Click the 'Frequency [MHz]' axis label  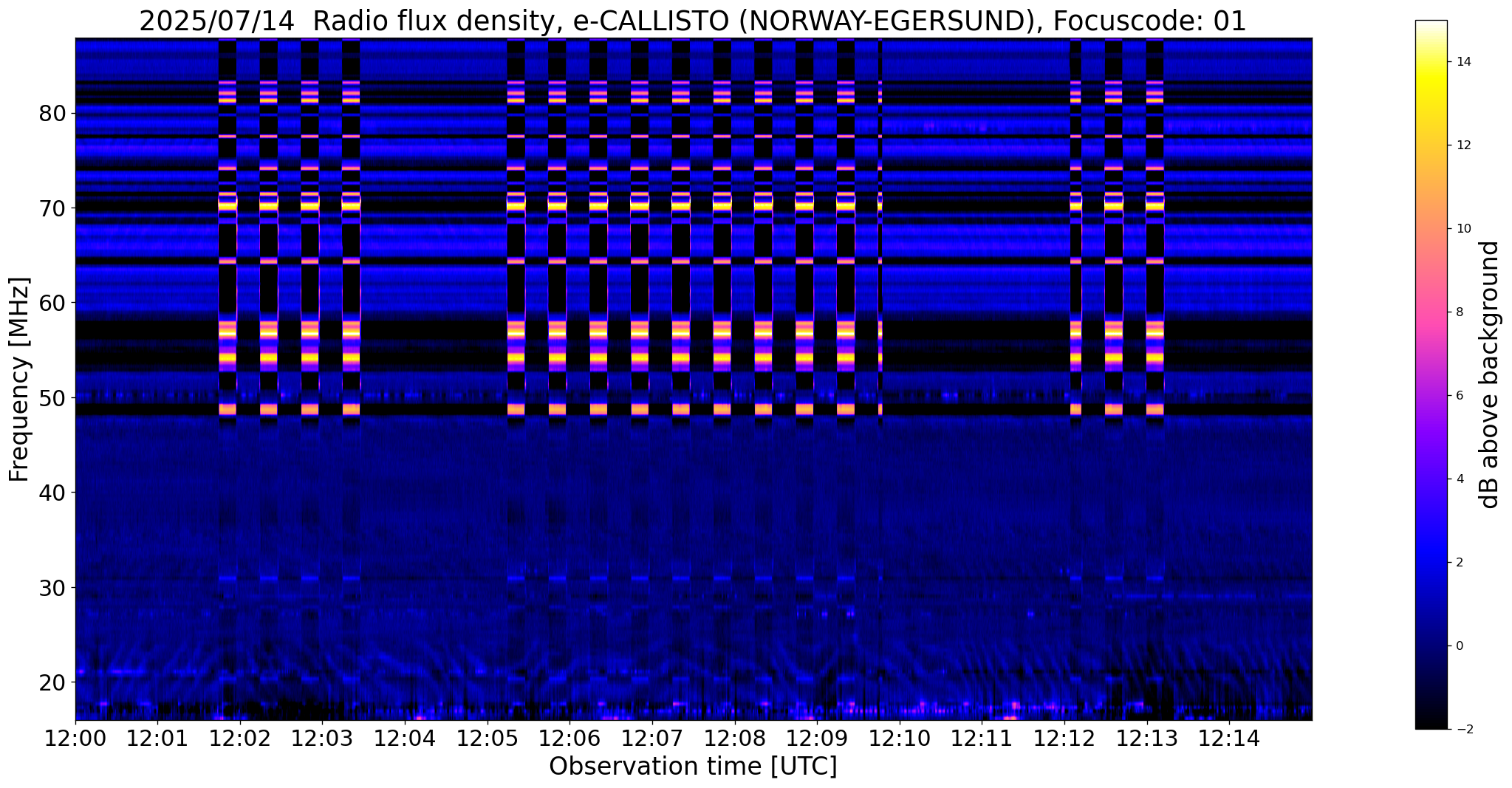point(20,380)
